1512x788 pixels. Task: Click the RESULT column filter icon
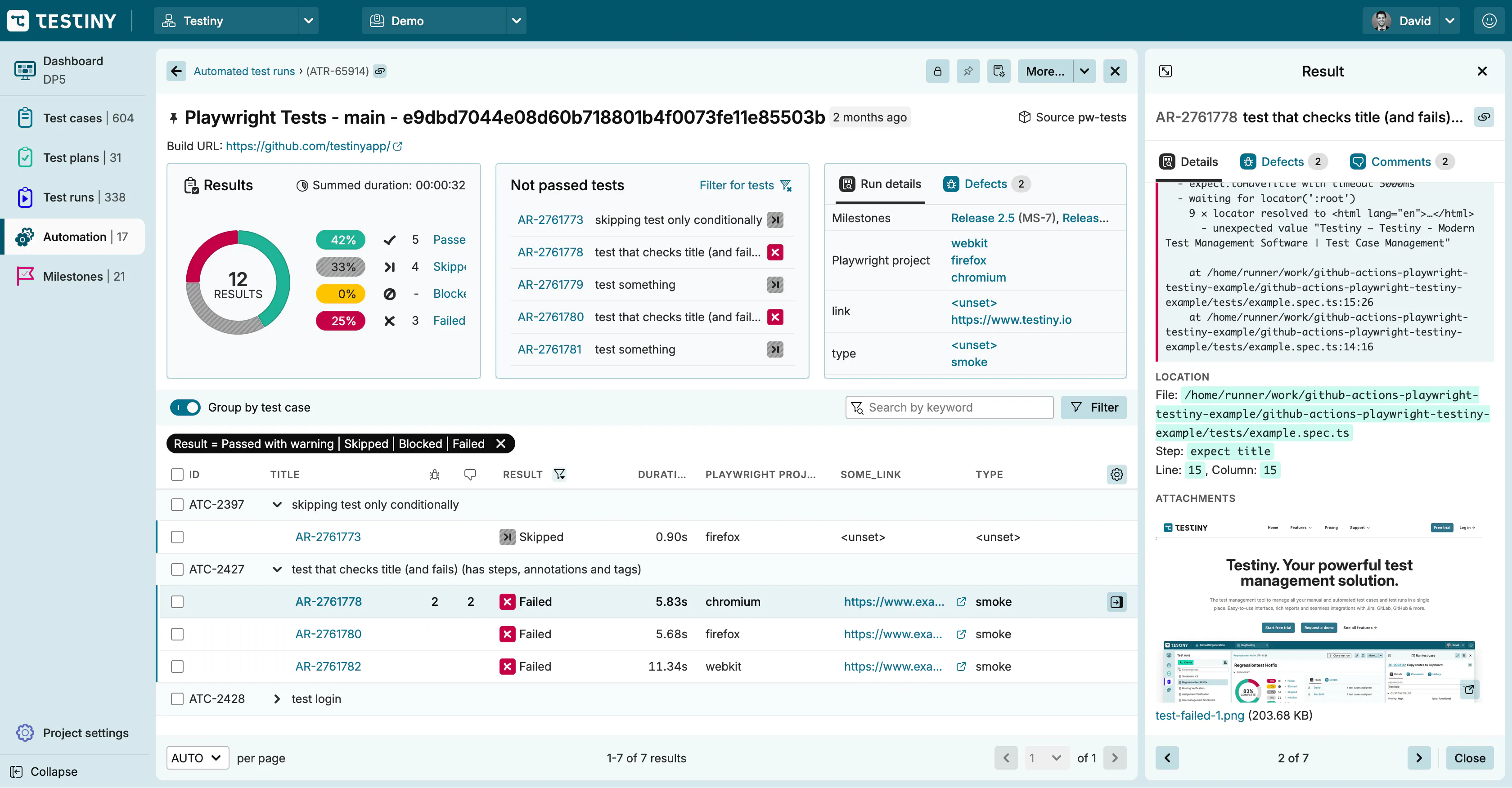559,474
